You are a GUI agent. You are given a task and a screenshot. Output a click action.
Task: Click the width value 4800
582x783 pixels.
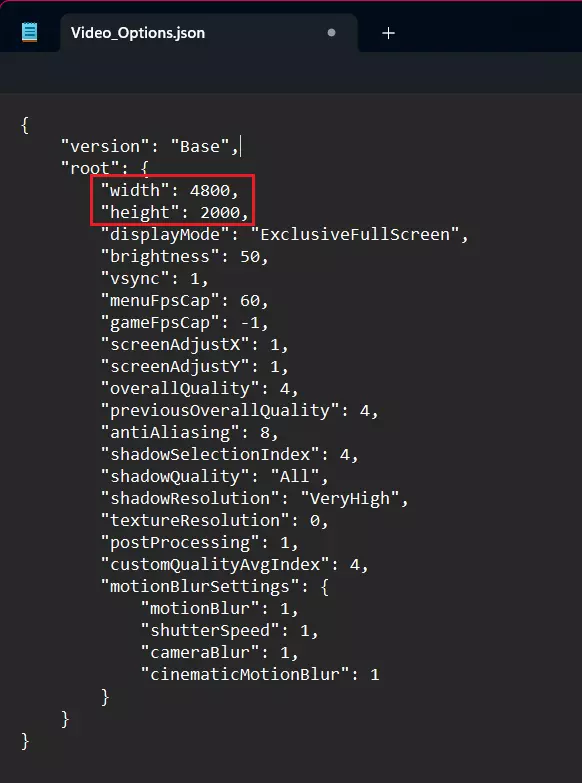click(210, 190)
